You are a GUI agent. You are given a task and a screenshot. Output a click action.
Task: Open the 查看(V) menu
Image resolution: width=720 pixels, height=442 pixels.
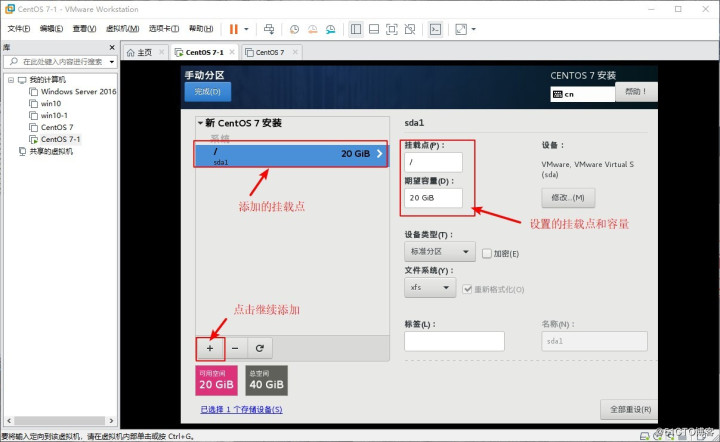point(84,28)
